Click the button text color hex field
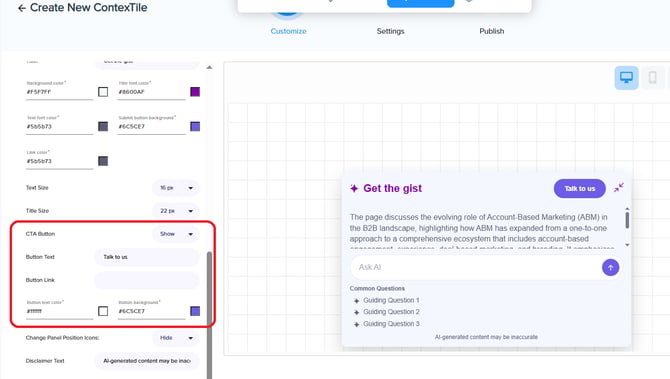 59,311
